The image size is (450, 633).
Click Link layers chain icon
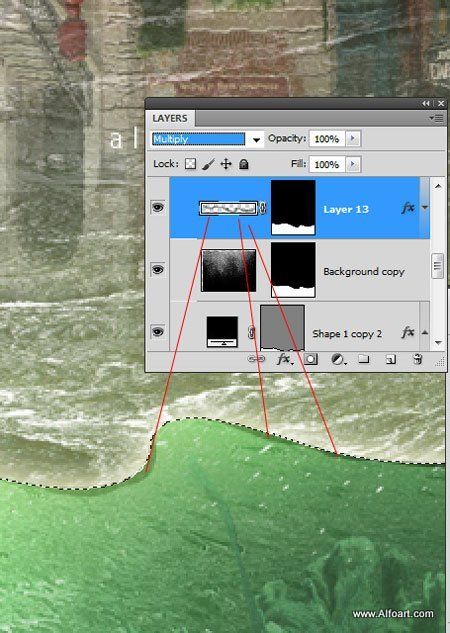coord(256,359)
